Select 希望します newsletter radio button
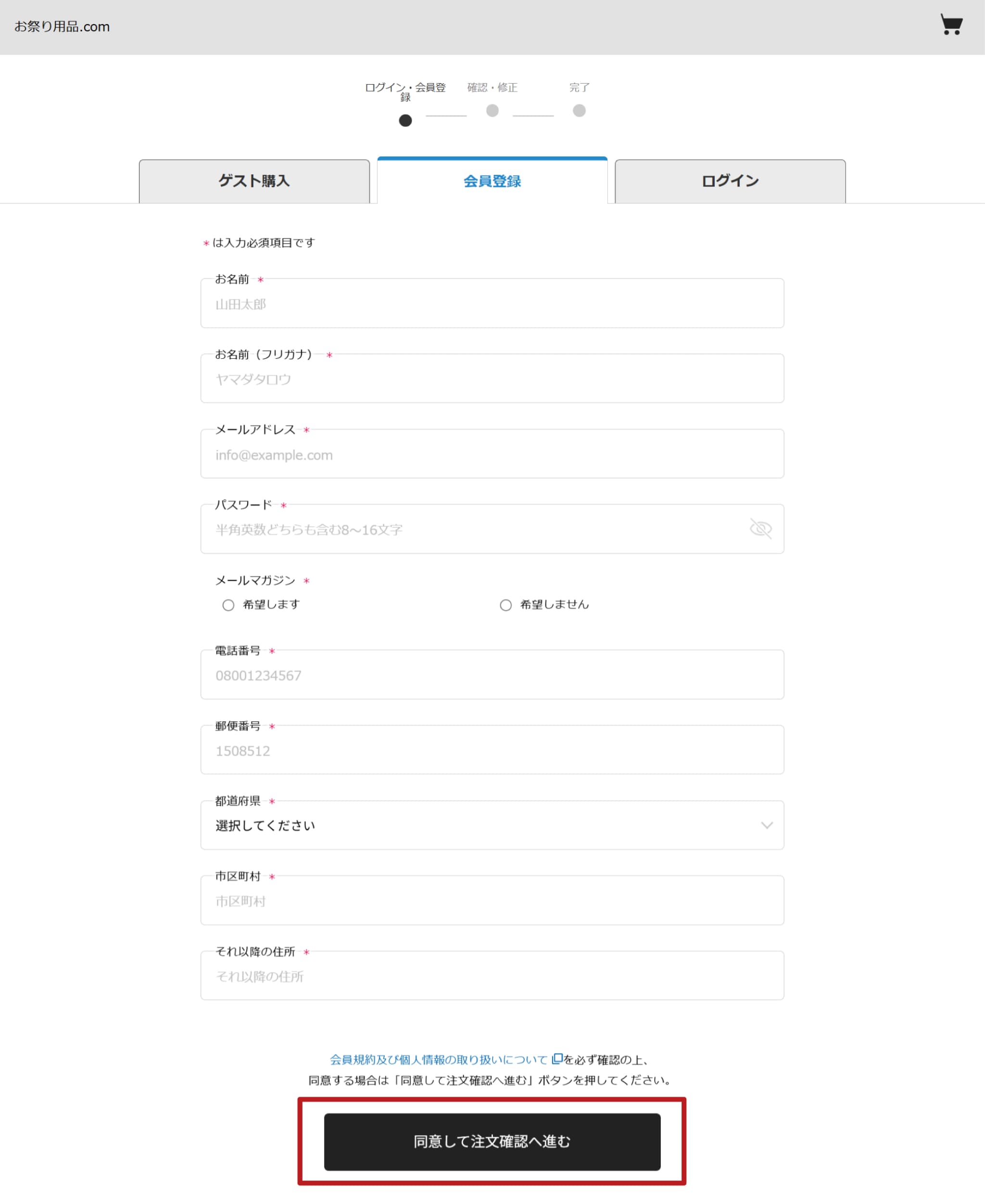The image size is (985, 1204). [x=228, y=605]
